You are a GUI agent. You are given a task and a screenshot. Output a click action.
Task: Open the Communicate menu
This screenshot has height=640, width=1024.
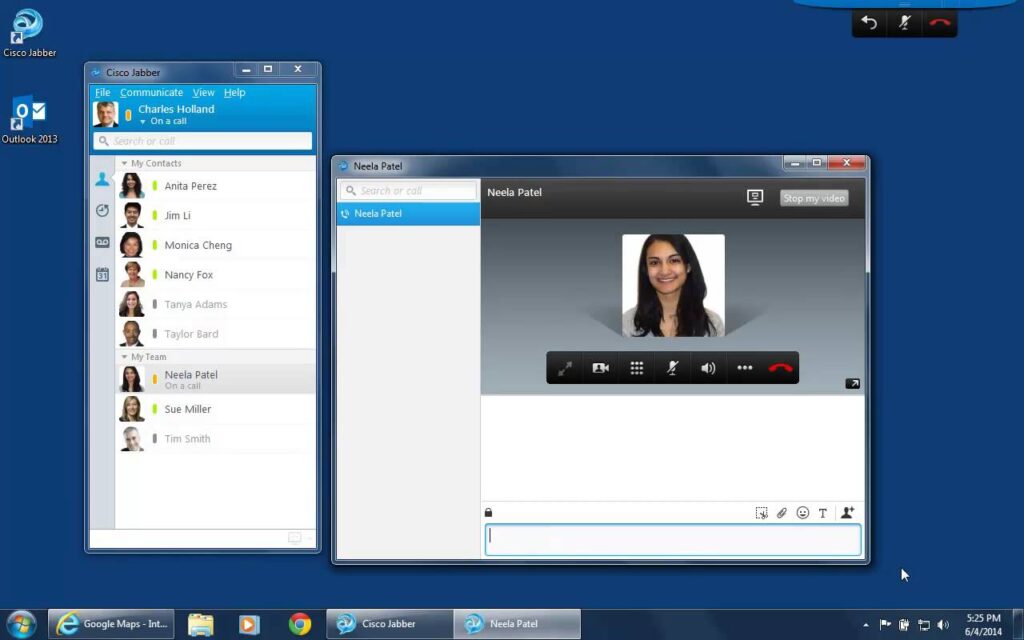coord(152,93)
